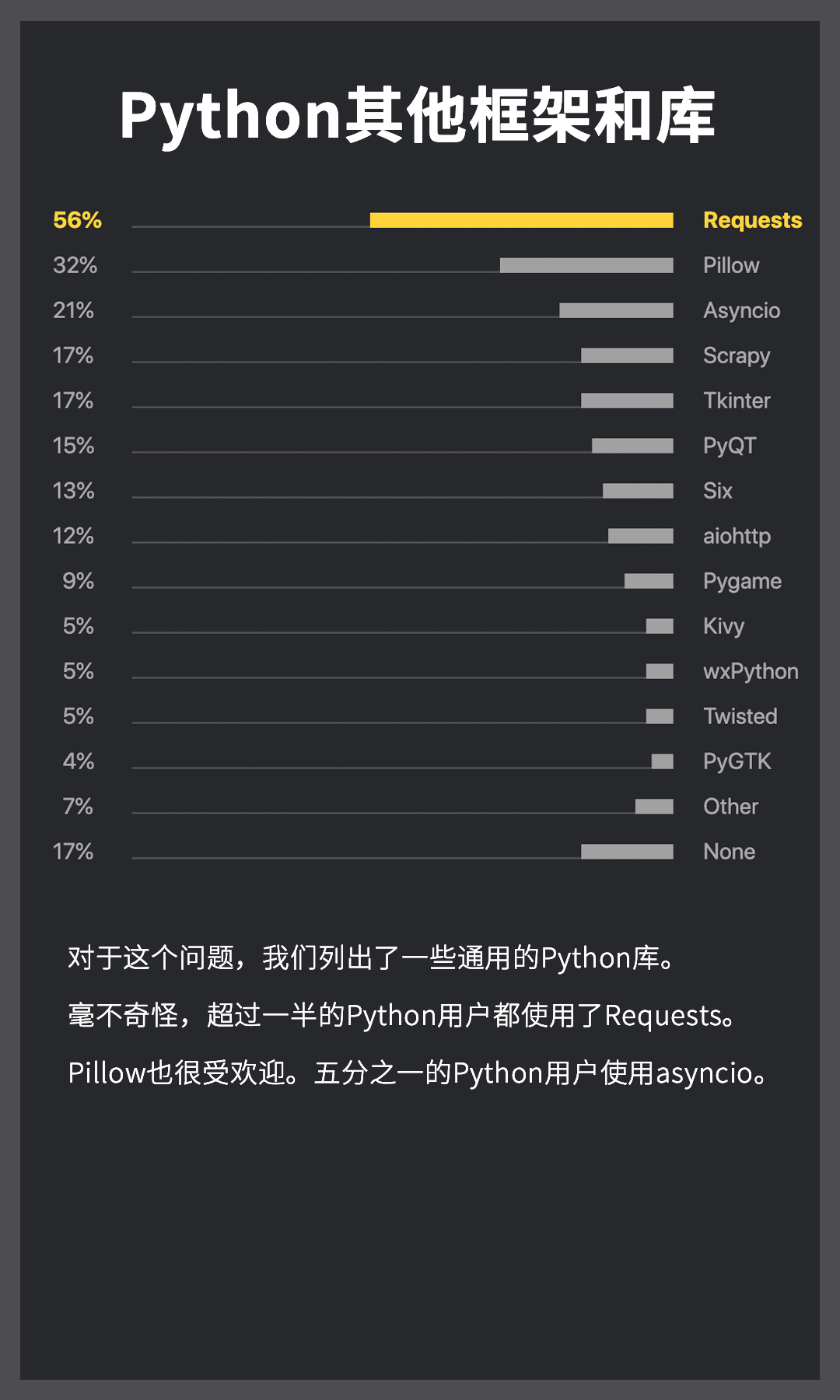
Task: Click the Pillow bar in chart
Action: tap(586, 265)
